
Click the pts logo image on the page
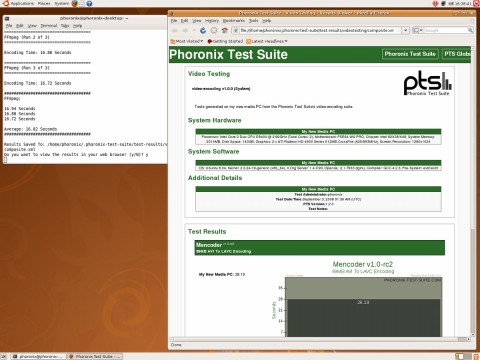428,84
